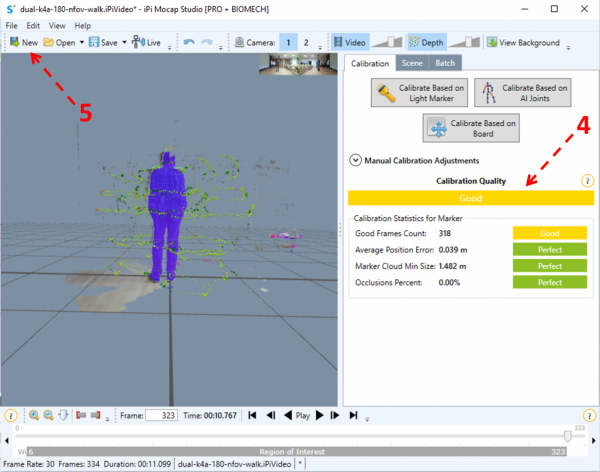Step back one frame
The height and width of the screenshot is (472, 600).
[271, 415]
